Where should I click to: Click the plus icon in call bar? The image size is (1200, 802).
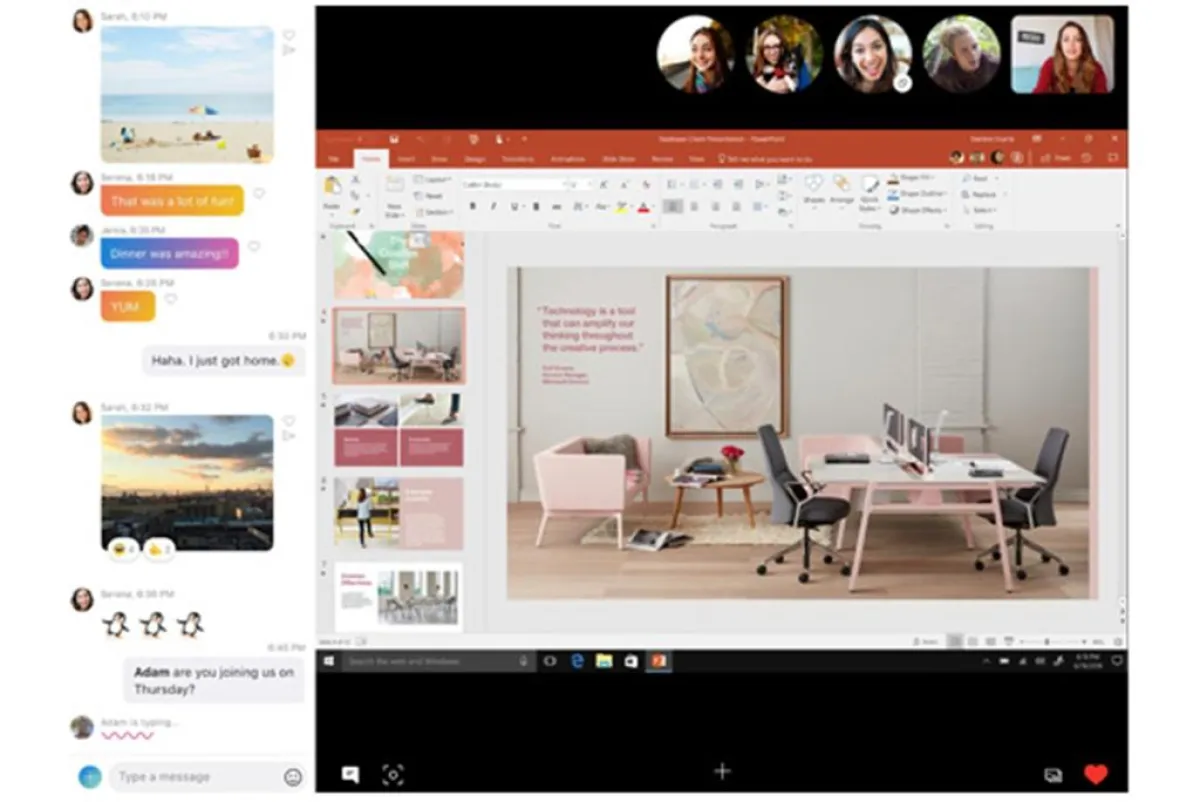coord(722,770)
